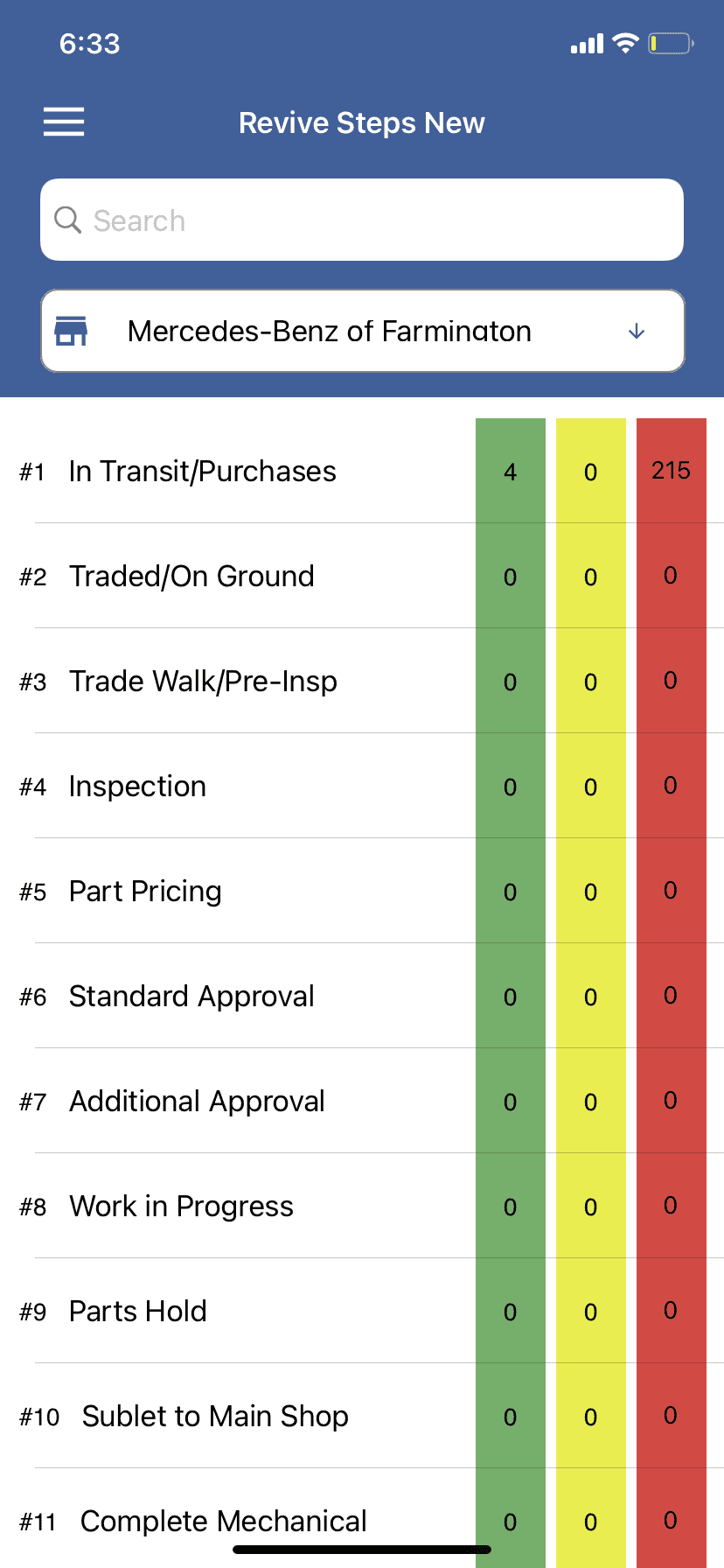Open Mercedes-Benz of Farmington selector

pyautogui.click(x=330, y=332)
